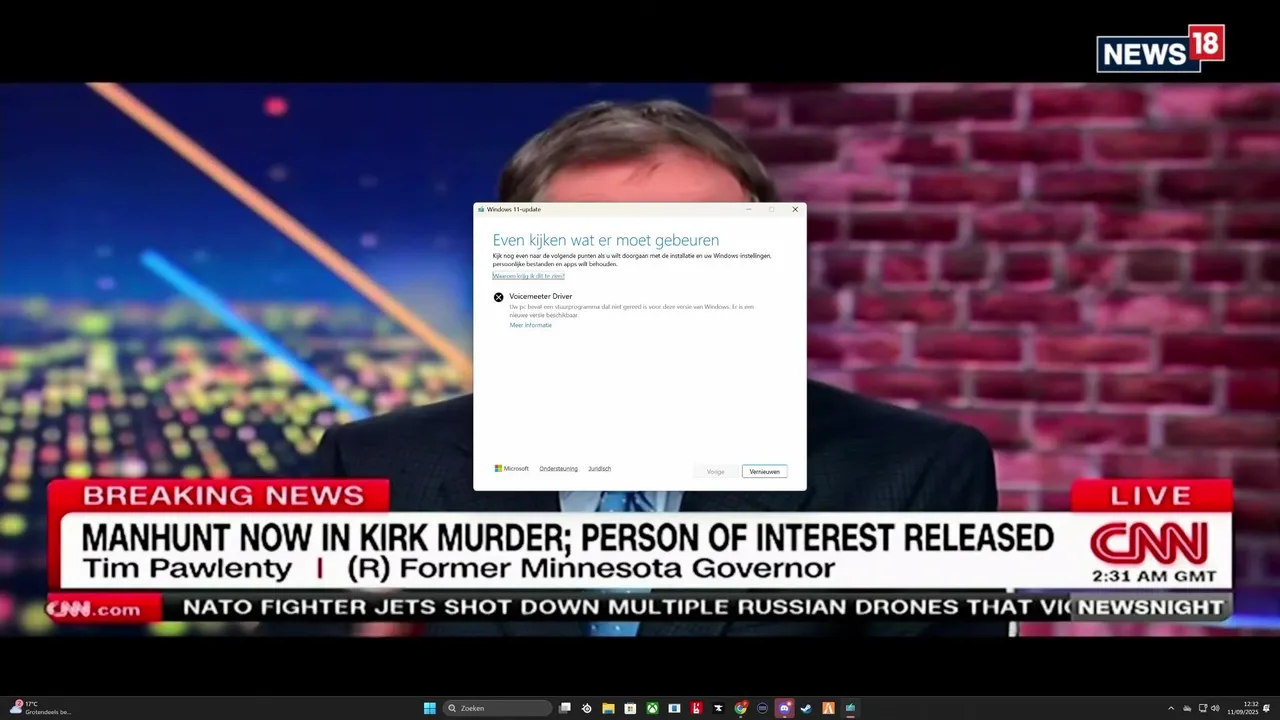Open Microsoft Store from the taskbar
Image resolution: width=1280 pixels, height=720 pixels.
point(630,708)
